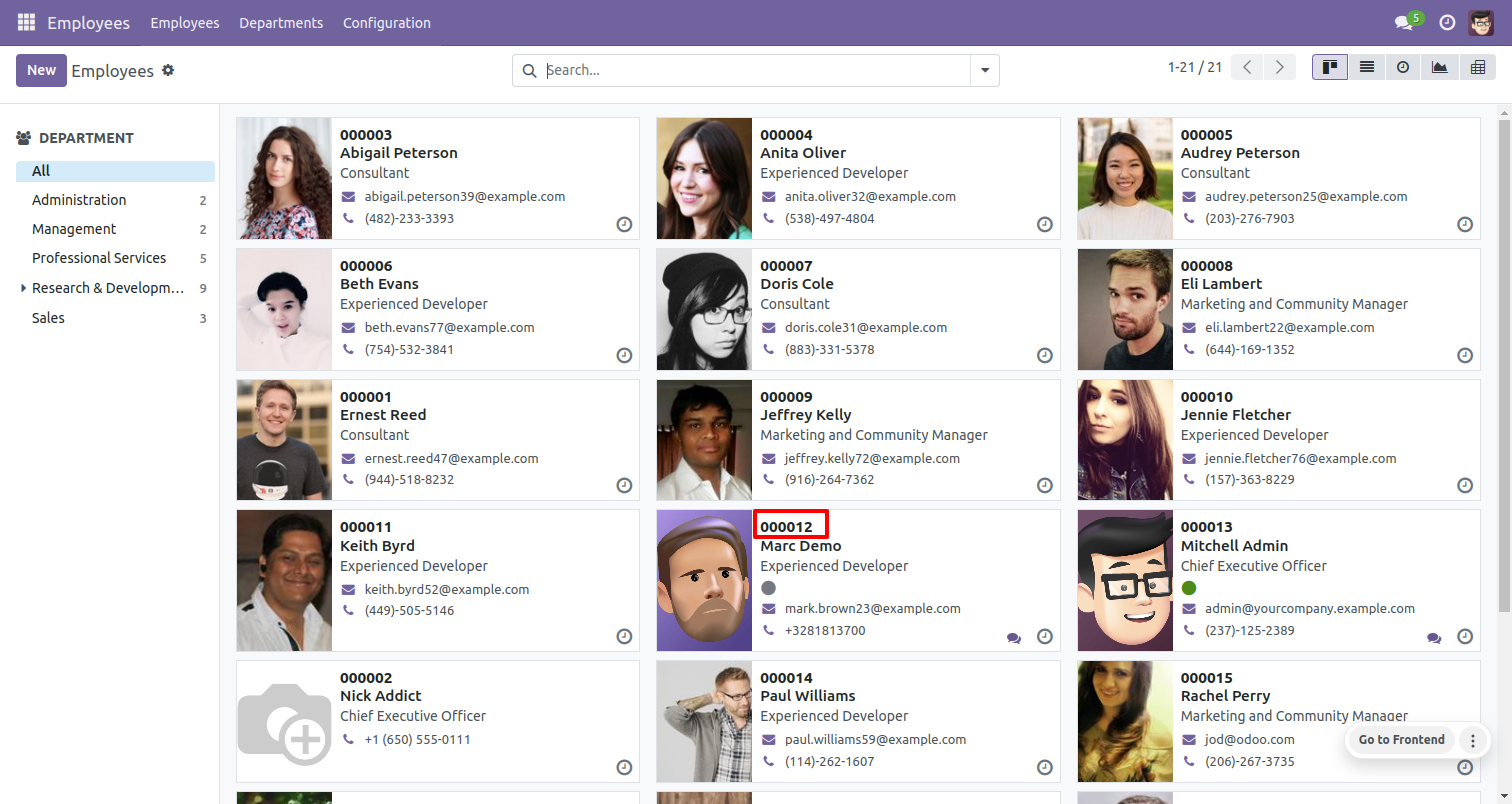Image resolution: width=1512 pixels, height=804 pixels.
Task: Open activity clock on Paul Williams card
Action: 1045,767
